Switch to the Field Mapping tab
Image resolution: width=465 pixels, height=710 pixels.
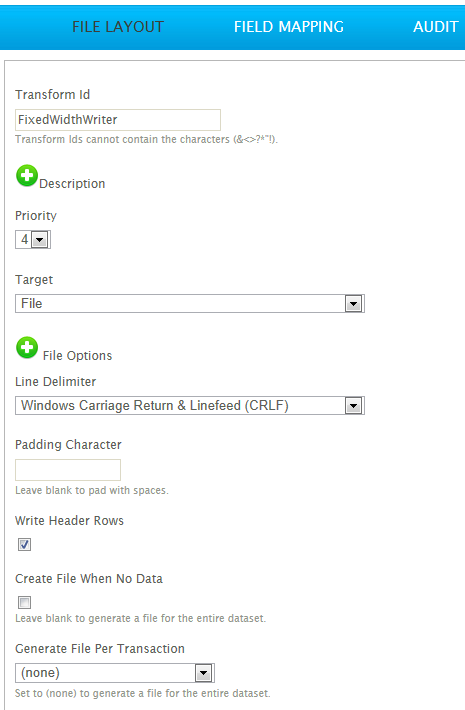click(289, 27)
